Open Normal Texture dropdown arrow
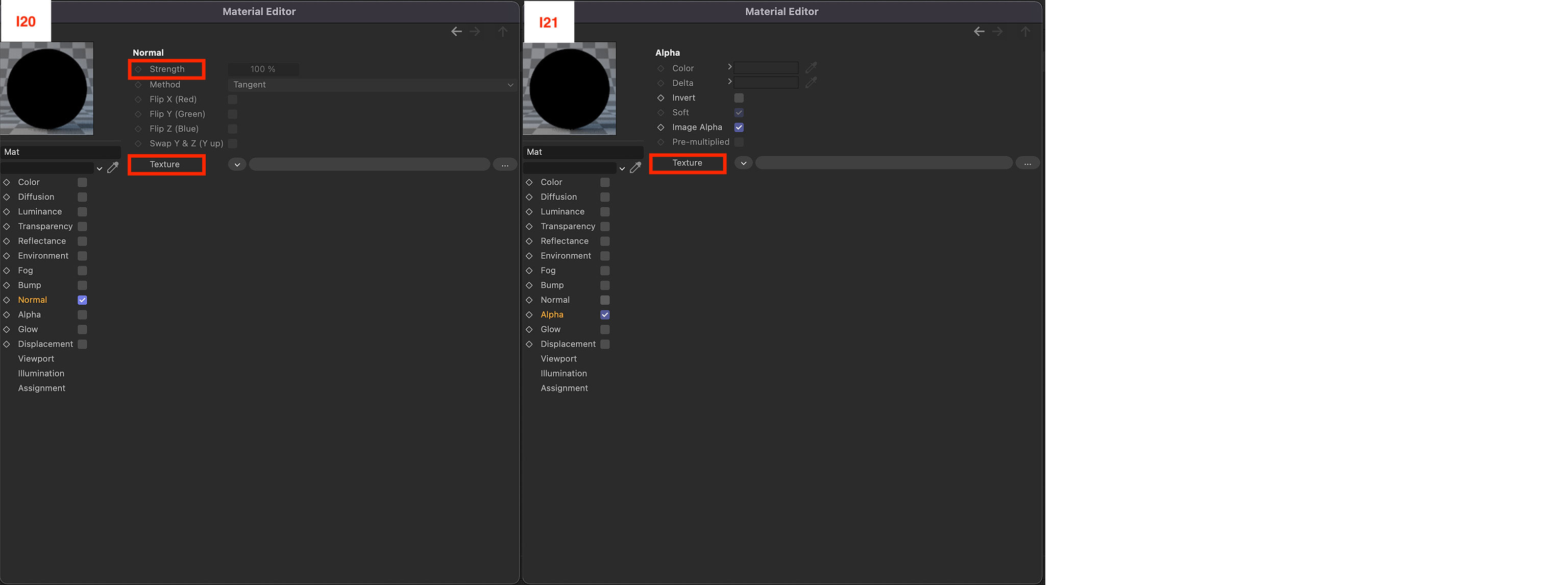The height and width of the screenshot is (585, 1568). (237, 164)
